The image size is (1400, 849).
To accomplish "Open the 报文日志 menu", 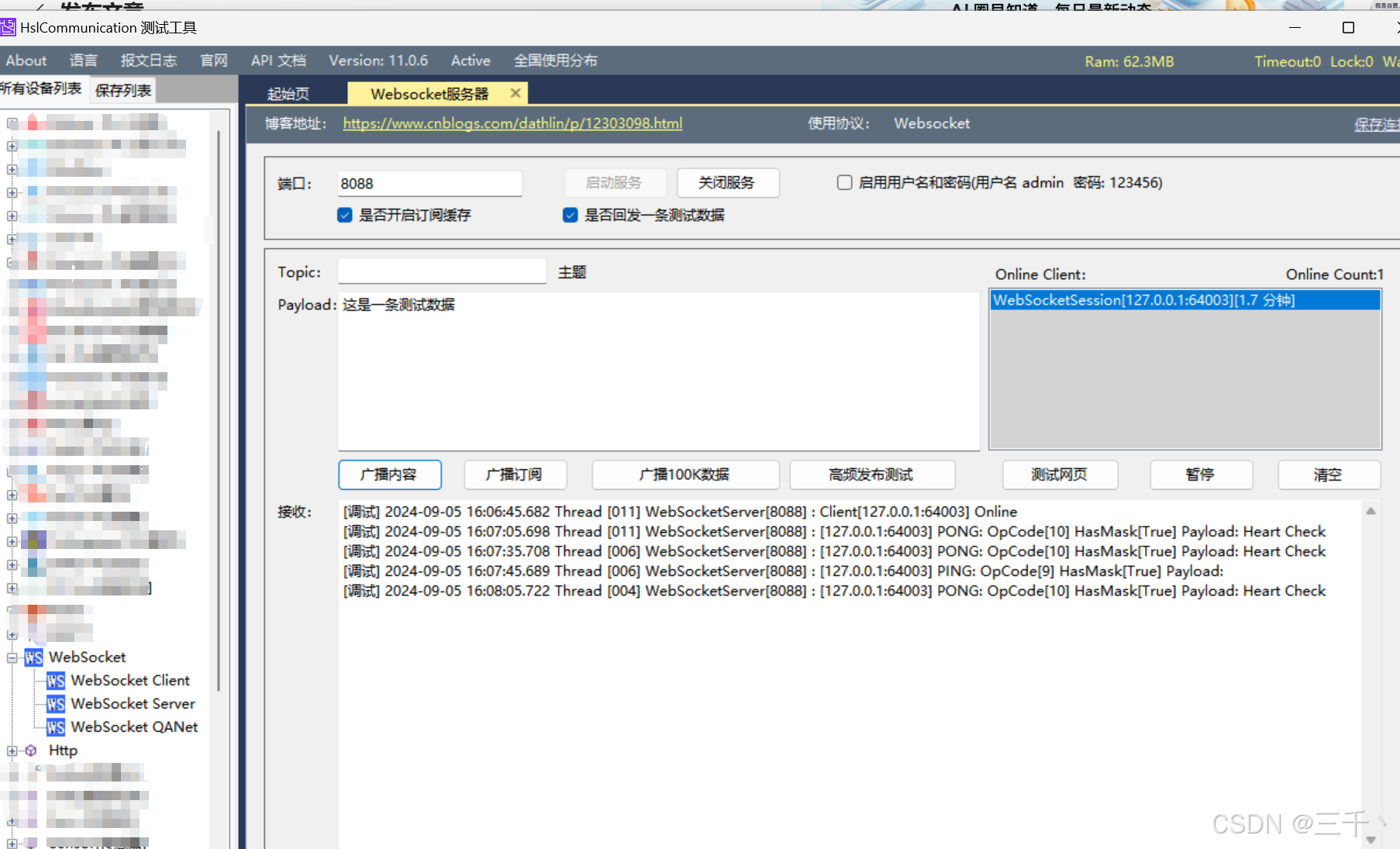I will 148,60.
